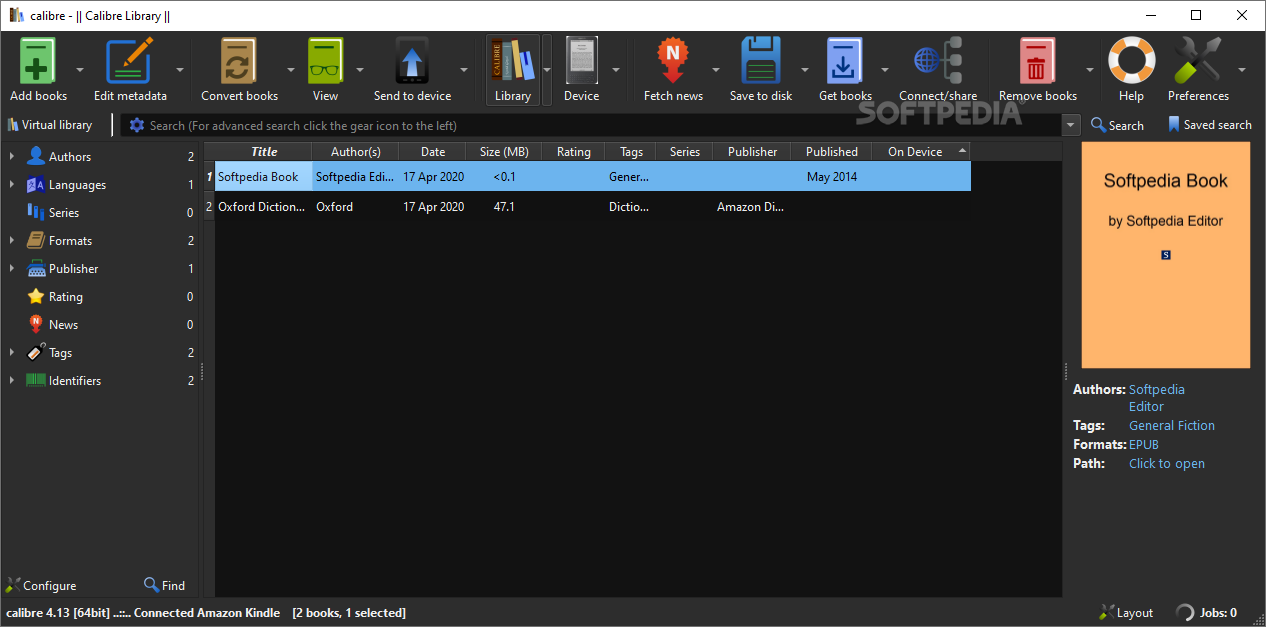Expand the Formats category

click(x=11, y=241)
